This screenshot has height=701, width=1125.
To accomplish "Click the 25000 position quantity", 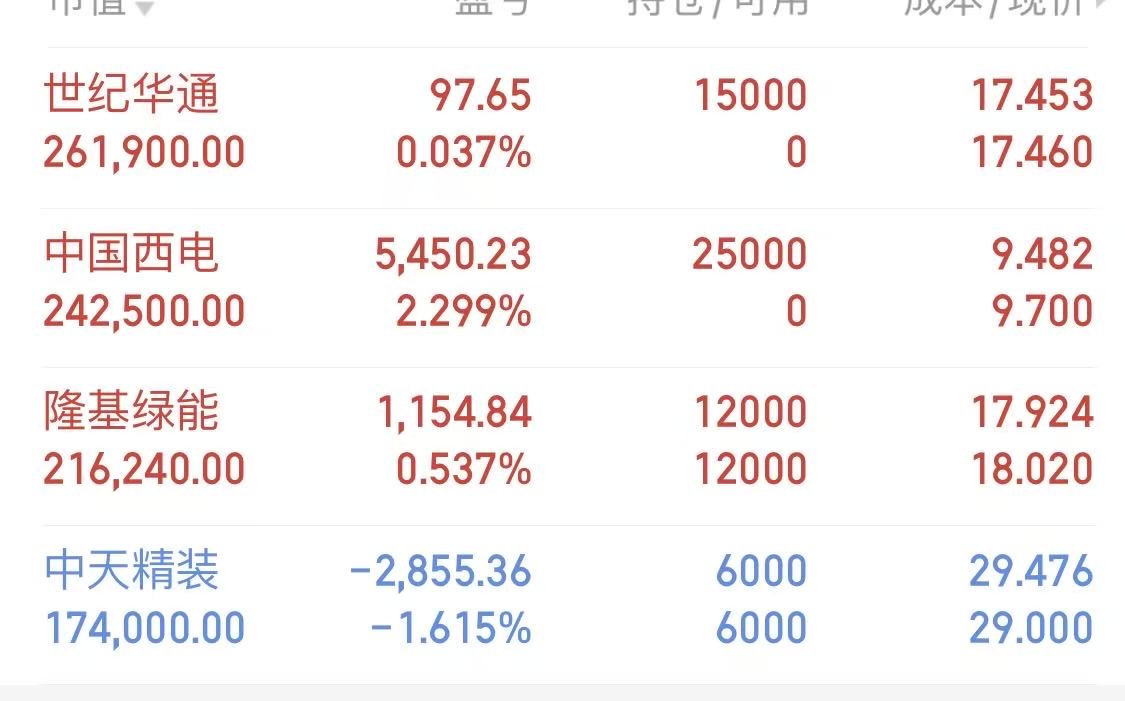I will click(x=750, y=254).
